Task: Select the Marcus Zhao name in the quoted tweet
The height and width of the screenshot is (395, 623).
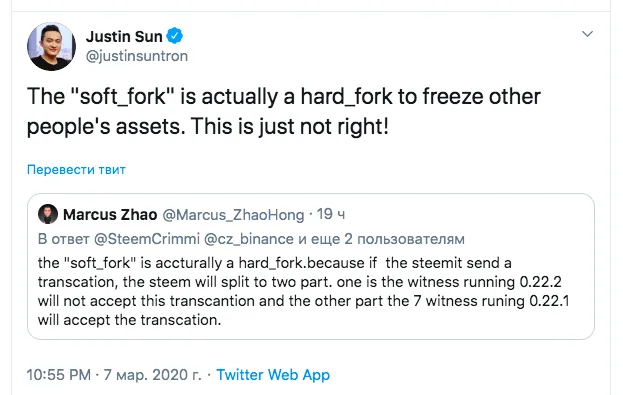Action: pyautogui.click(x=110, y=215)
